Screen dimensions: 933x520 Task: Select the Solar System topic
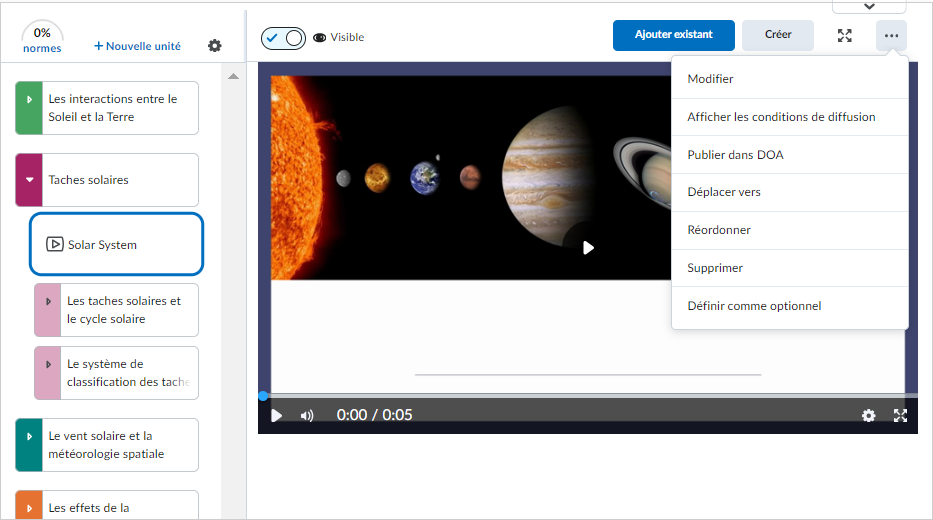click(117, 244)
